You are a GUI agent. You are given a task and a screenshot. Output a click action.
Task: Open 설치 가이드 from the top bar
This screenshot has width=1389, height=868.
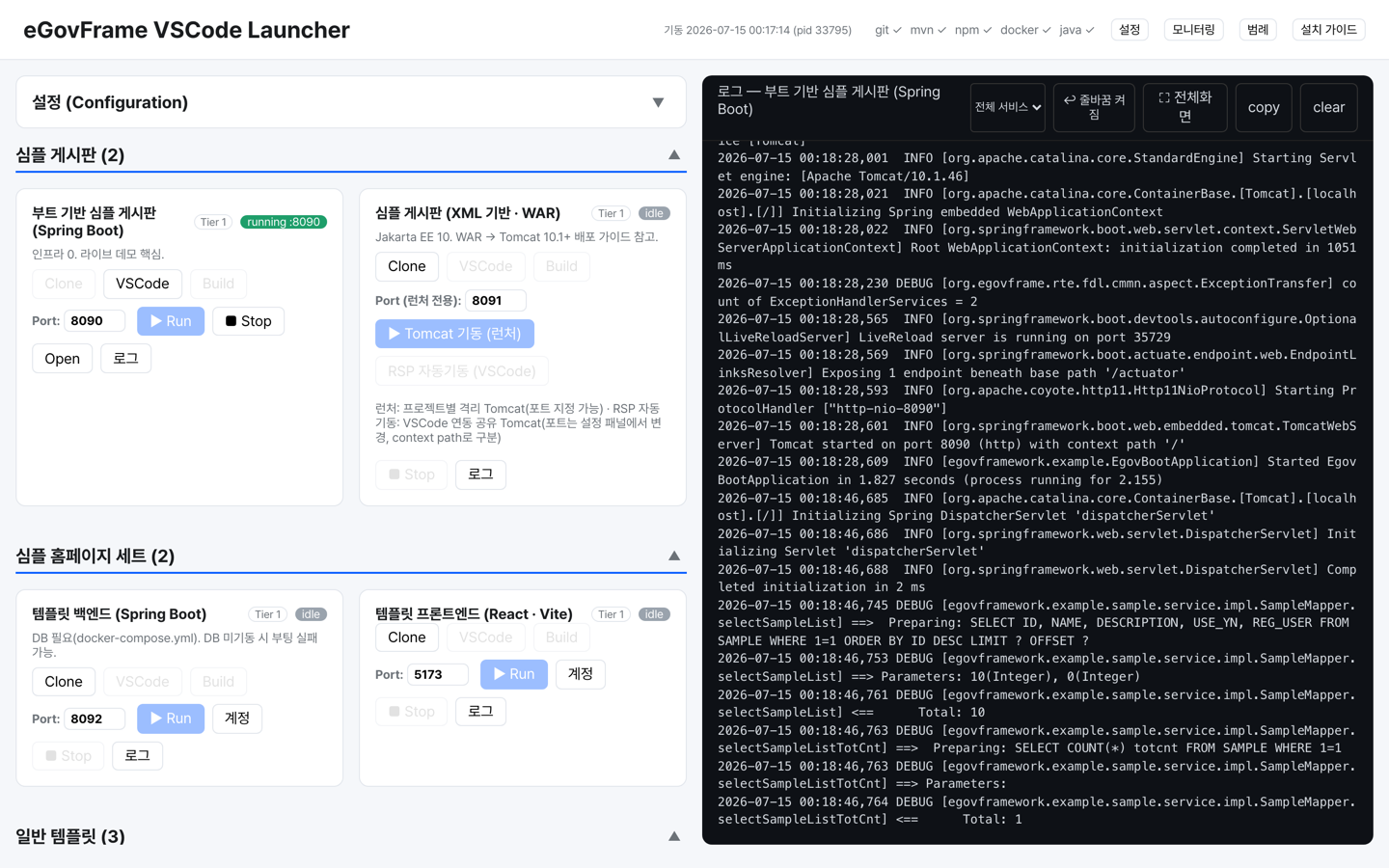(1328, 30)
